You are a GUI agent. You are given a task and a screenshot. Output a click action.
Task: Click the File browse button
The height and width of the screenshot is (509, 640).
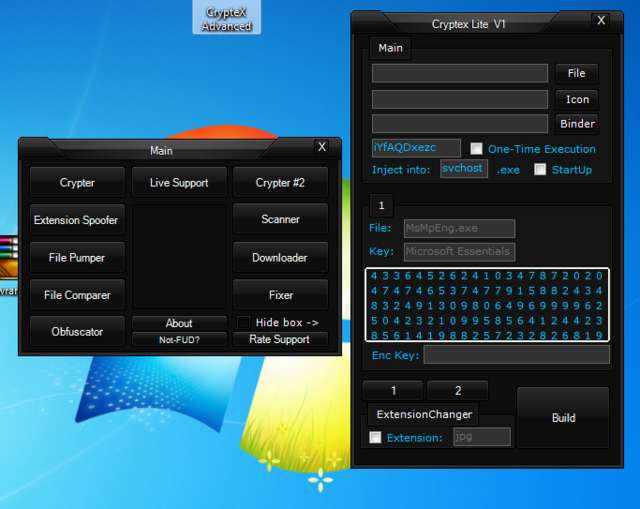coord(576,73)
